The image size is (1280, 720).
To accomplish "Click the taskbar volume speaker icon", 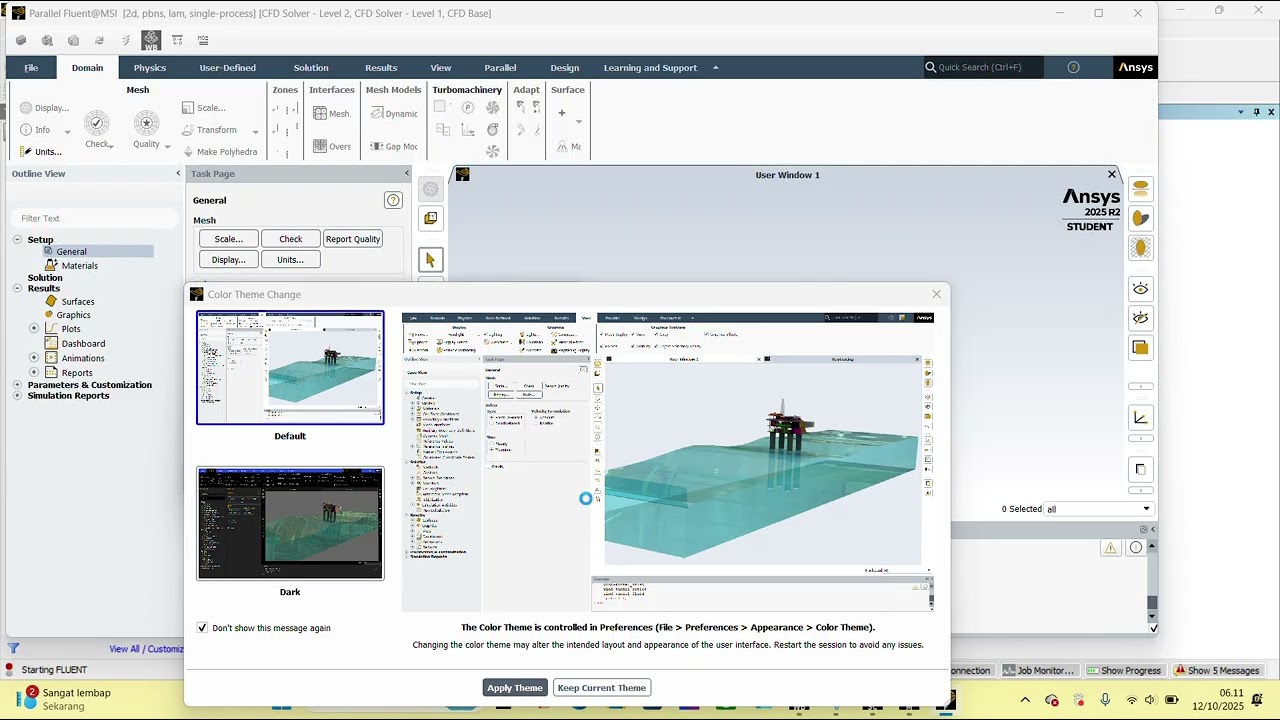I will tap(1150, 700).
